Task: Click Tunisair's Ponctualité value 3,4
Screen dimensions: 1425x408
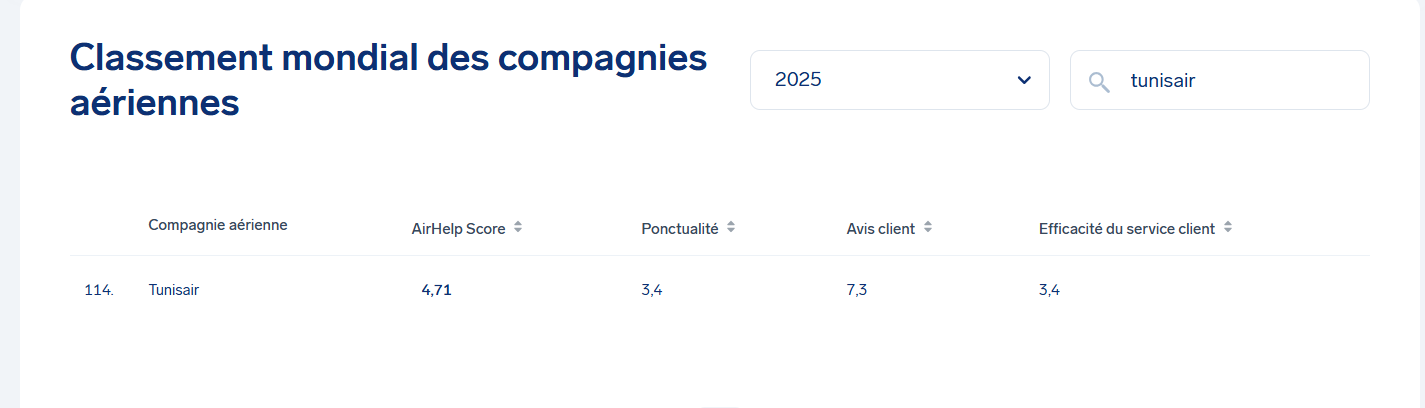Action: pos(652,291)
